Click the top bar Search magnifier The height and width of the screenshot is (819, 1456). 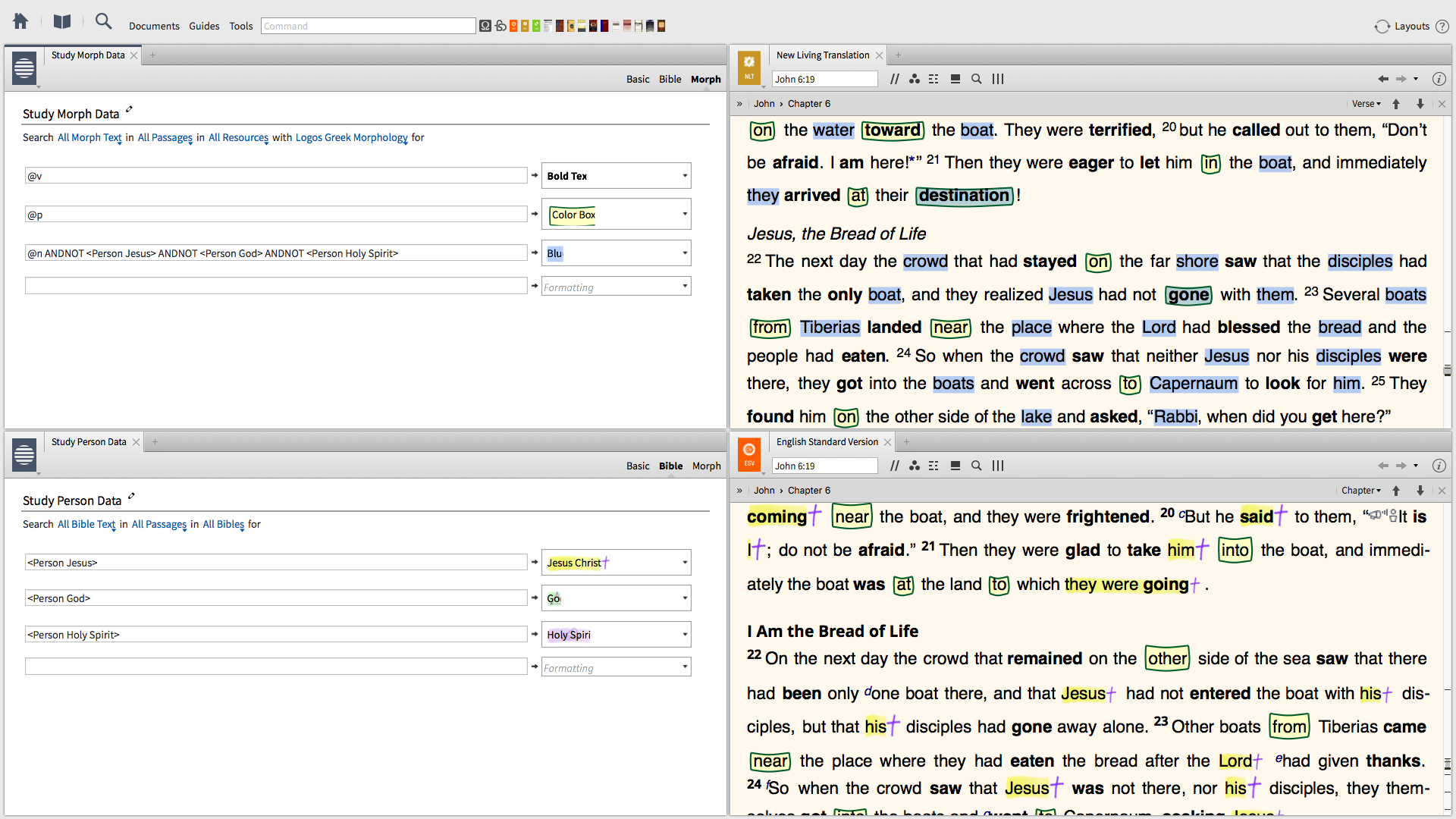[x=103, y=22]
